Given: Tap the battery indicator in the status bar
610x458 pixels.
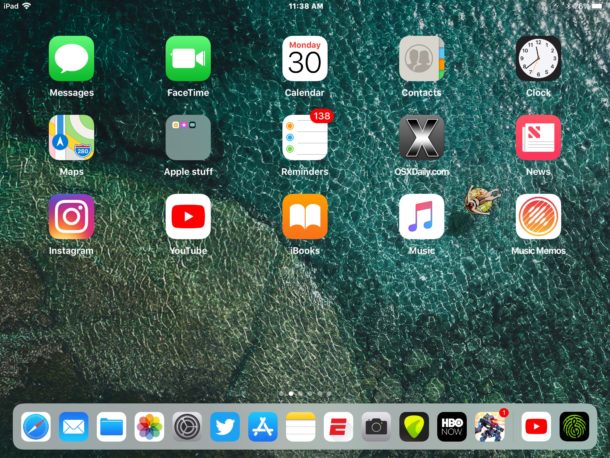Looking at the screenshot, I should coord(597,6).
